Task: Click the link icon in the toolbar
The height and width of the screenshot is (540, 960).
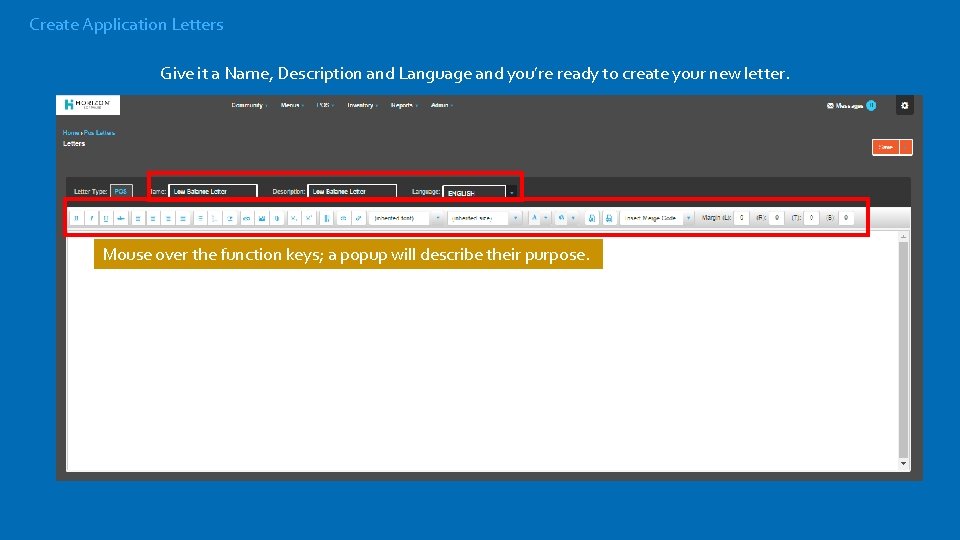Action: [x=247, y=218]
